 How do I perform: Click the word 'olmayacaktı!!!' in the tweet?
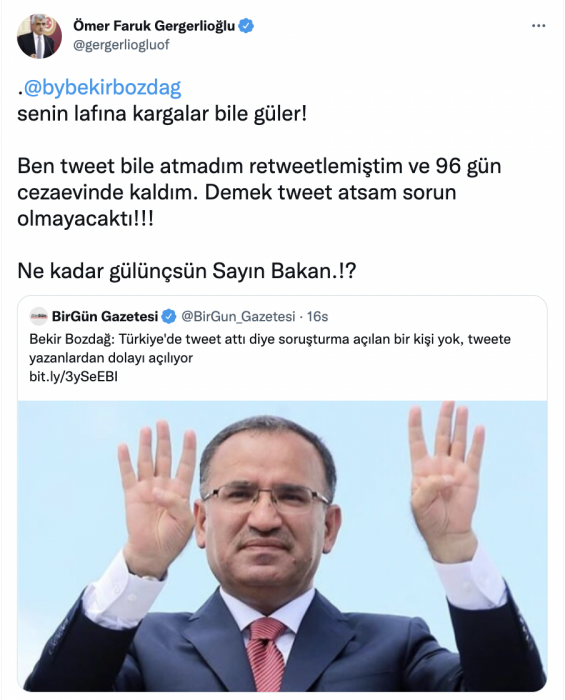85,219
